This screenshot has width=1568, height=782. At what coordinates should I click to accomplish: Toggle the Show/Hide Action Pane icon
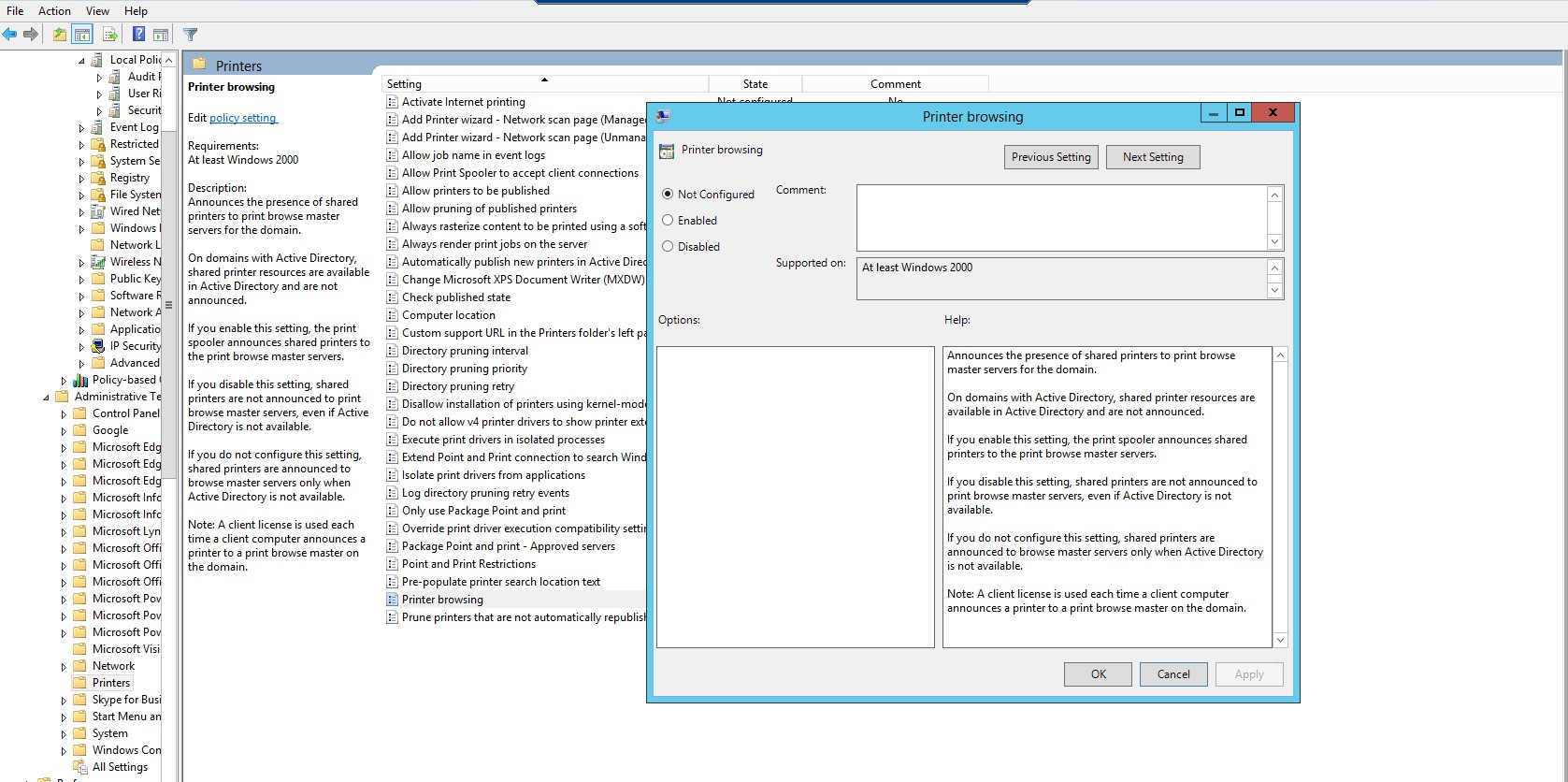point(161,35)
